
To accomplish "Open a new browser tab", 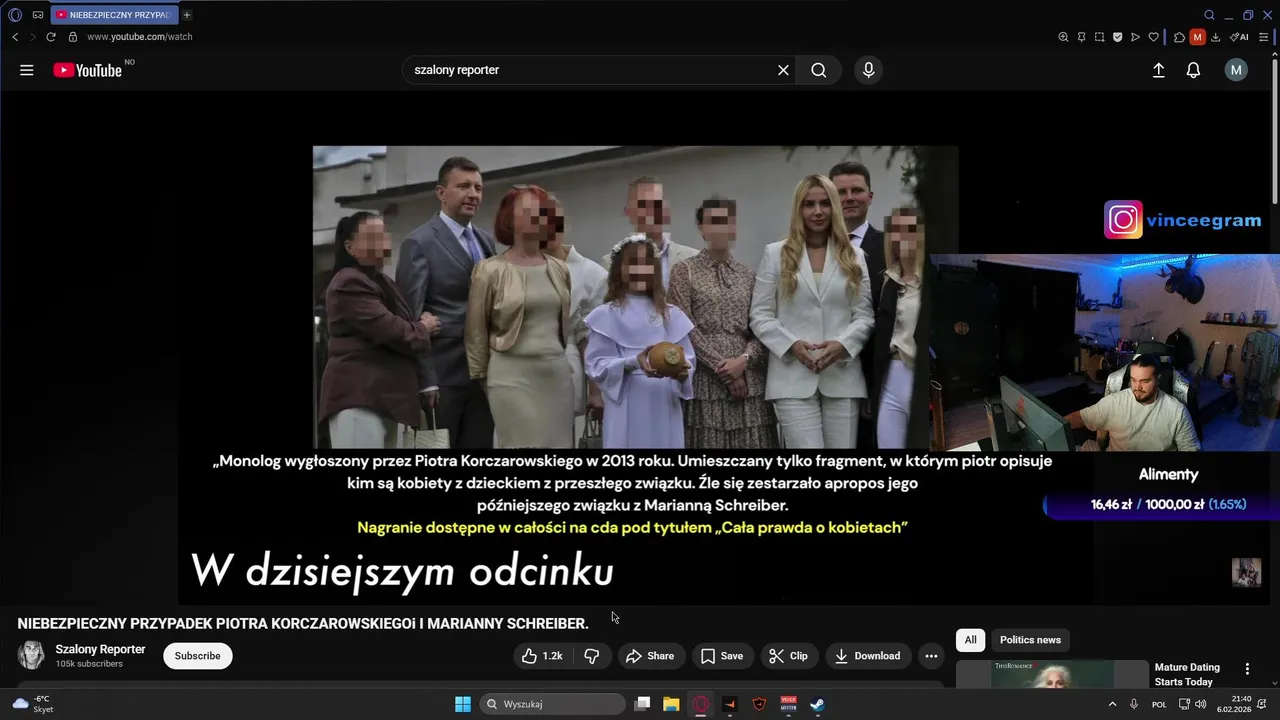I will (x=187, y=15).
